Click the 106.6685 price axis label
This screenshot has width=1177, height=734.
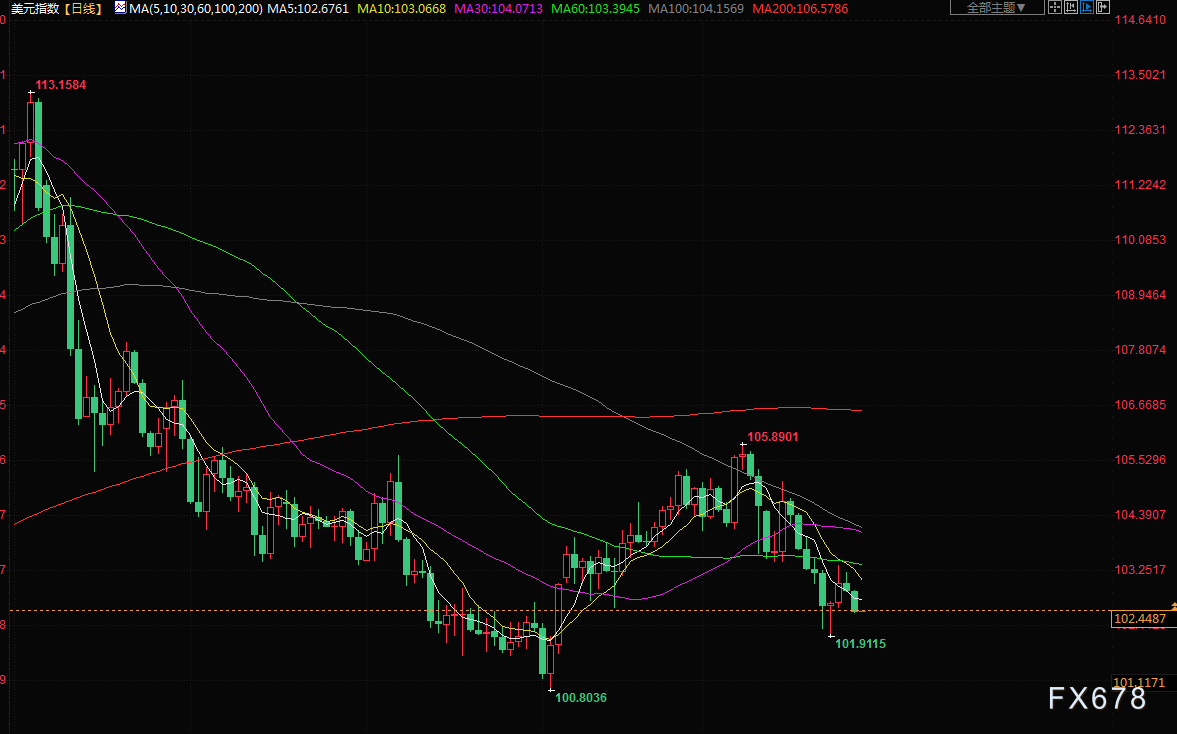(1140, 405)
